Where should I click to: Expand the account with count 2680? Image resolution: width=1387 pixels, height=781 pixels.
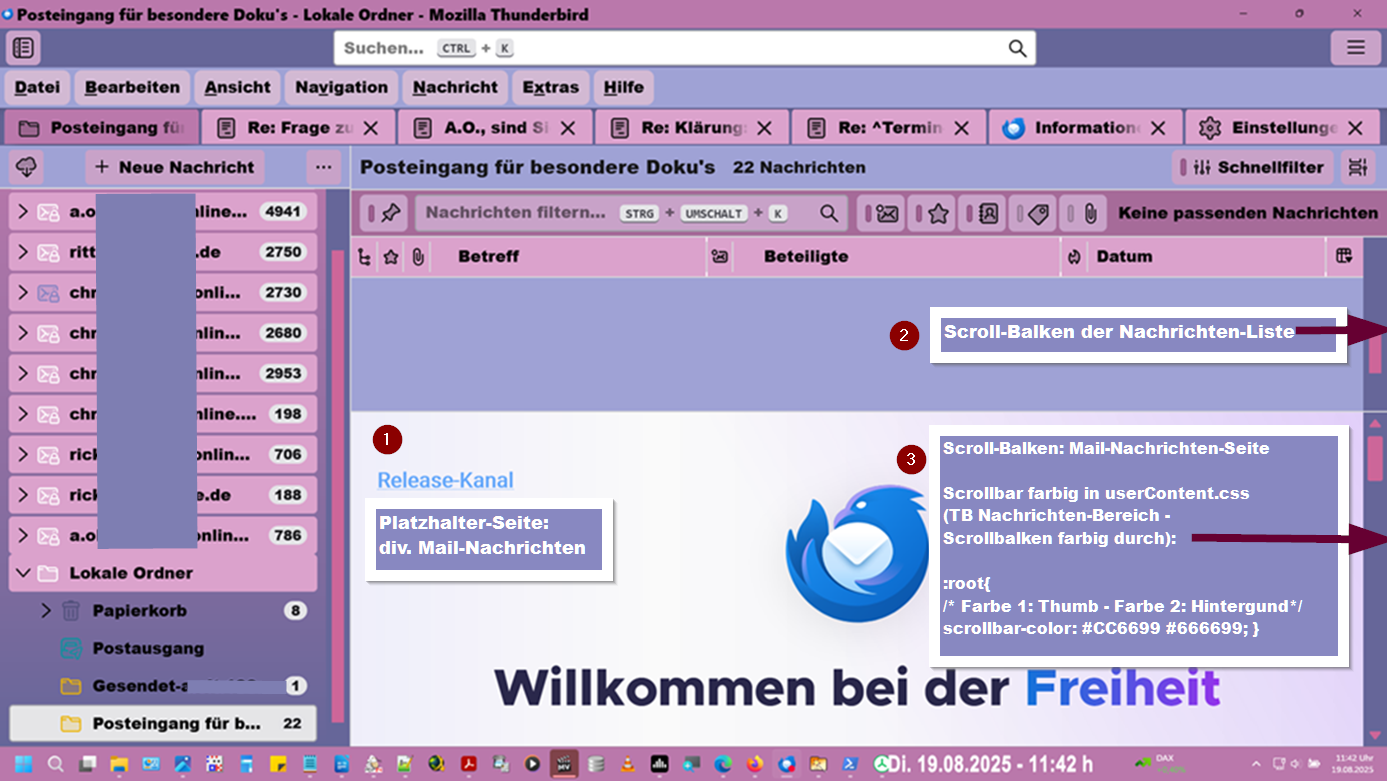22,333
